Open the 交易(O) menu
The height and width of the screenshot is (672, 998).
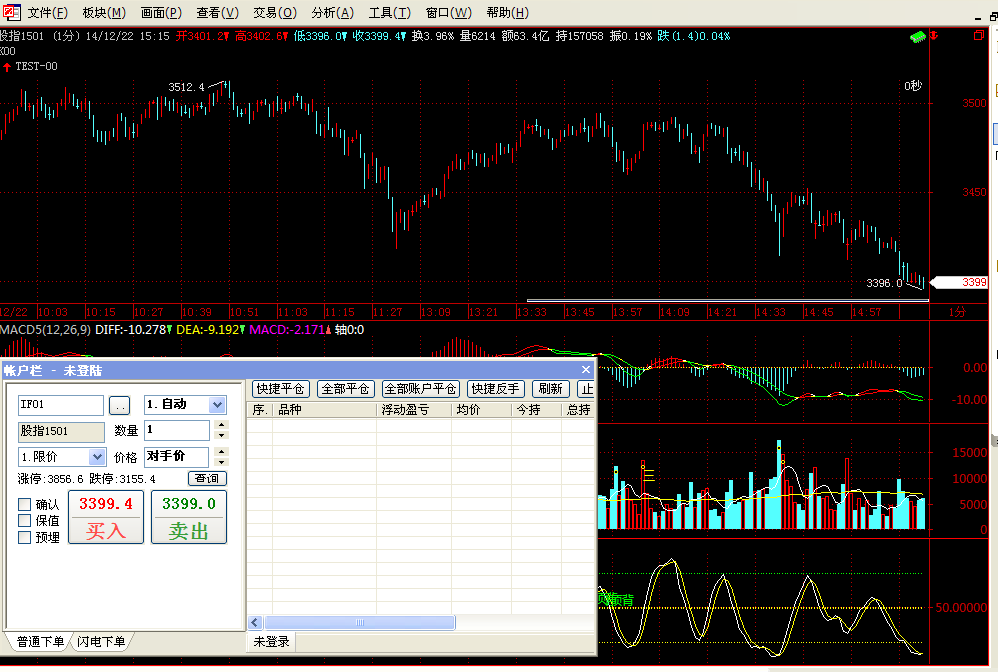(x=274, y=13)
